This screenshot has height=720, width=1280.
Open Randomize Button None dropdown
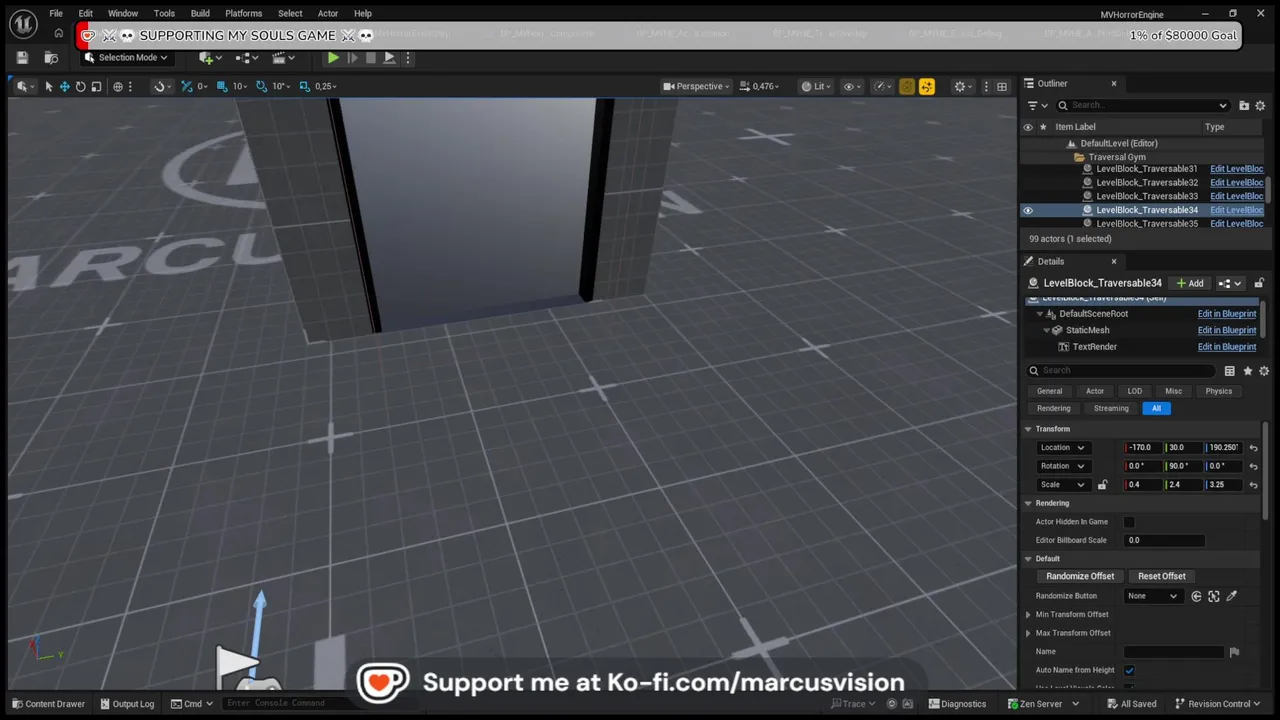(x=1152, y=596)
